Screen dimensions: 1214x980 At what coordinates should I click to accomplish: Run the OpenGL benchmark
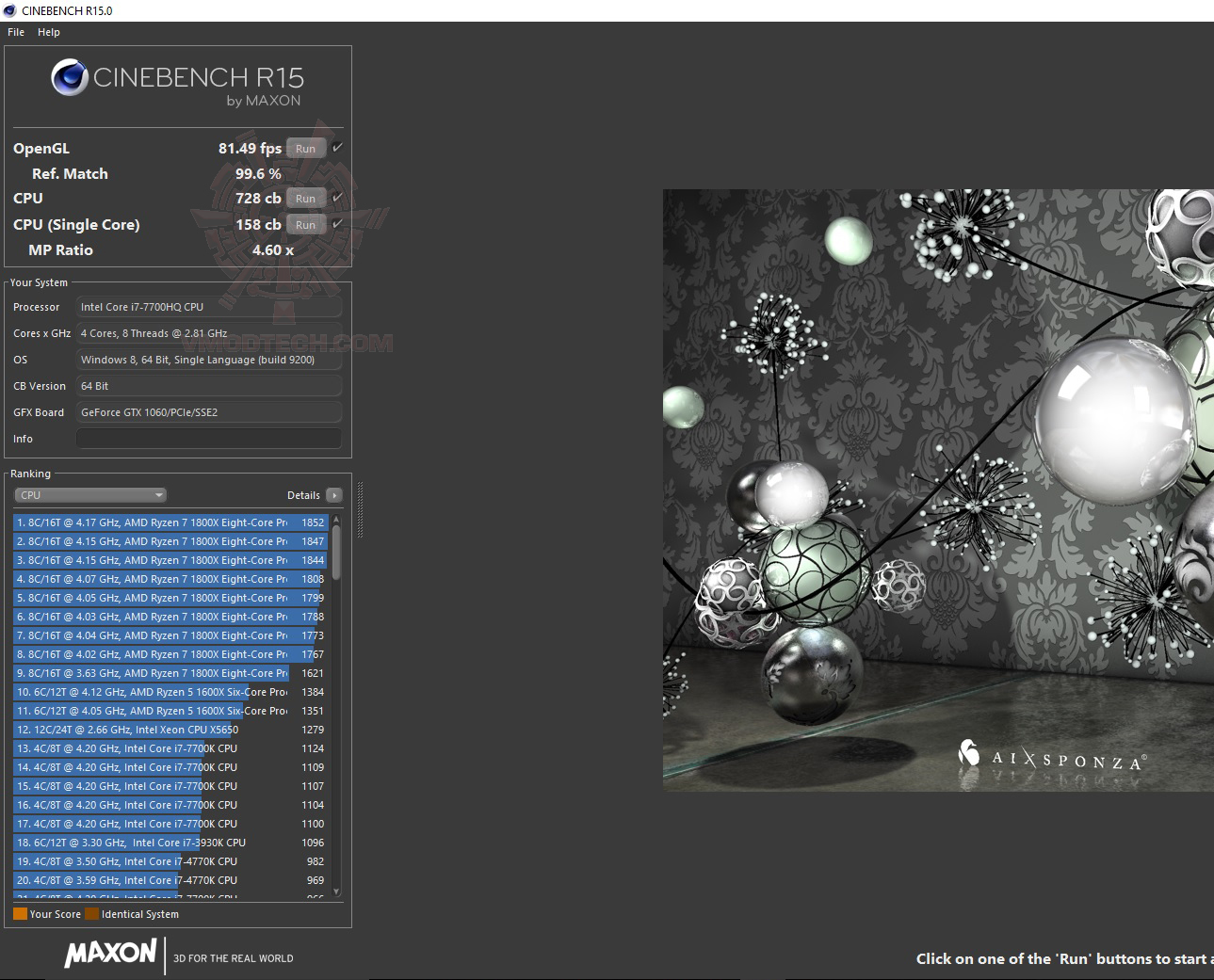point(306,149)
